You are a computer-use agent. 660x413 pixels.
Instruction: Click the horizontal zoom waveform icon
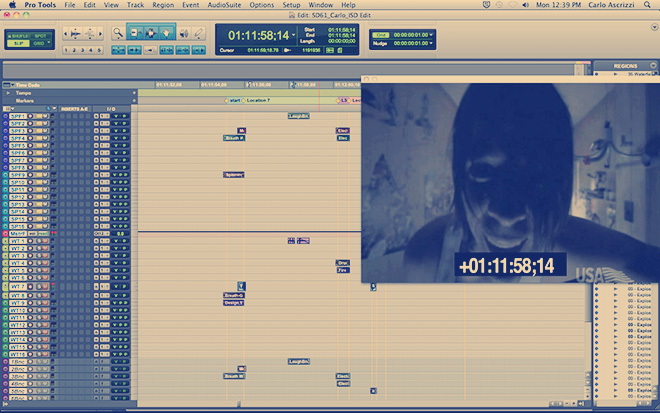point(76,33)
